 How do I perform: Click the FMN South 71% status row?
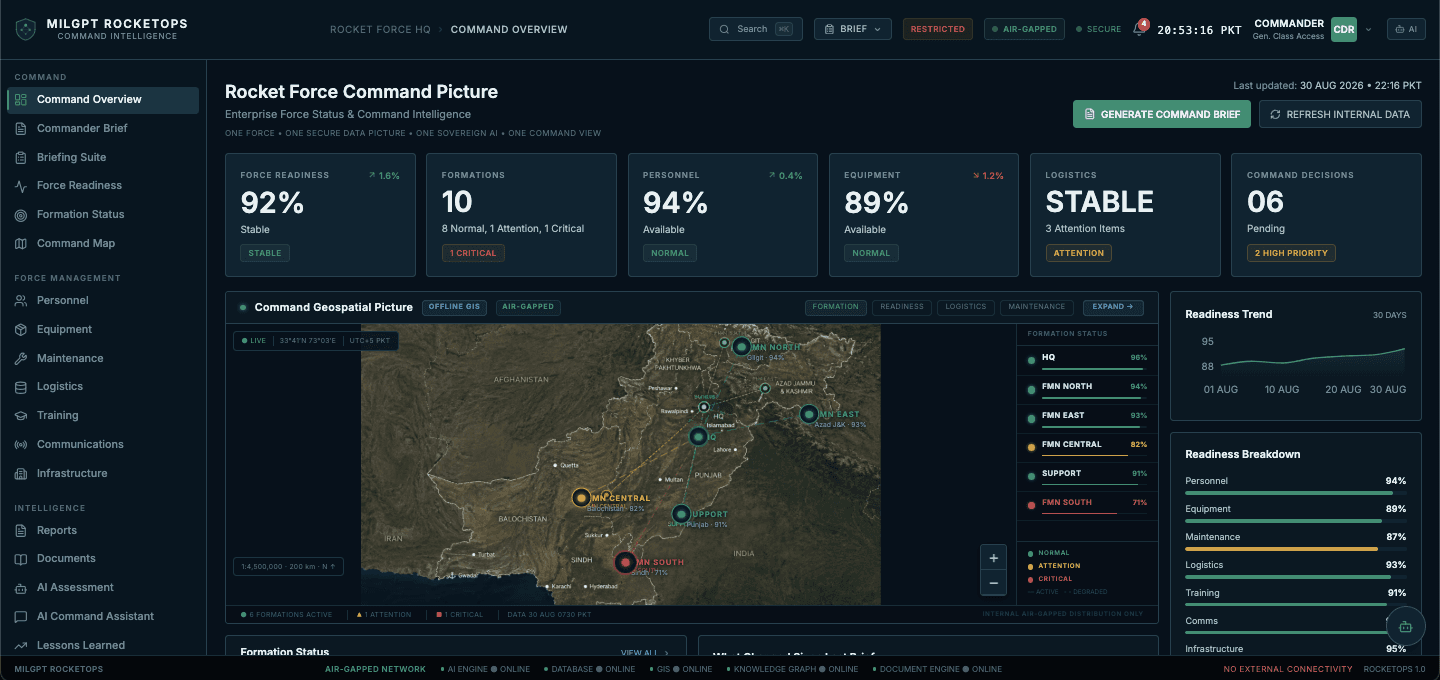pos(1087,506)
